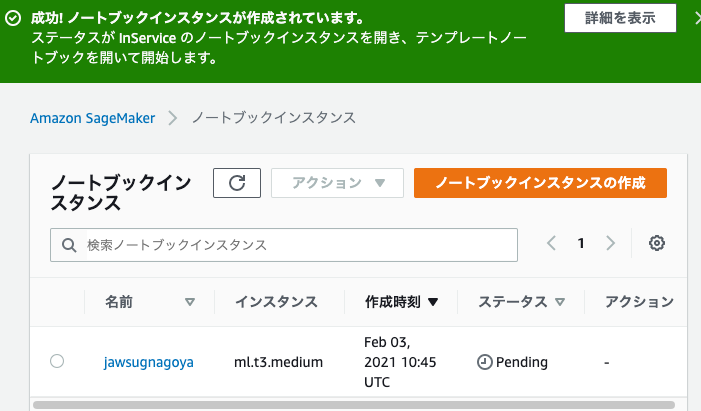
Task: Click 詳細を表示 button
Action: [620, 18]
